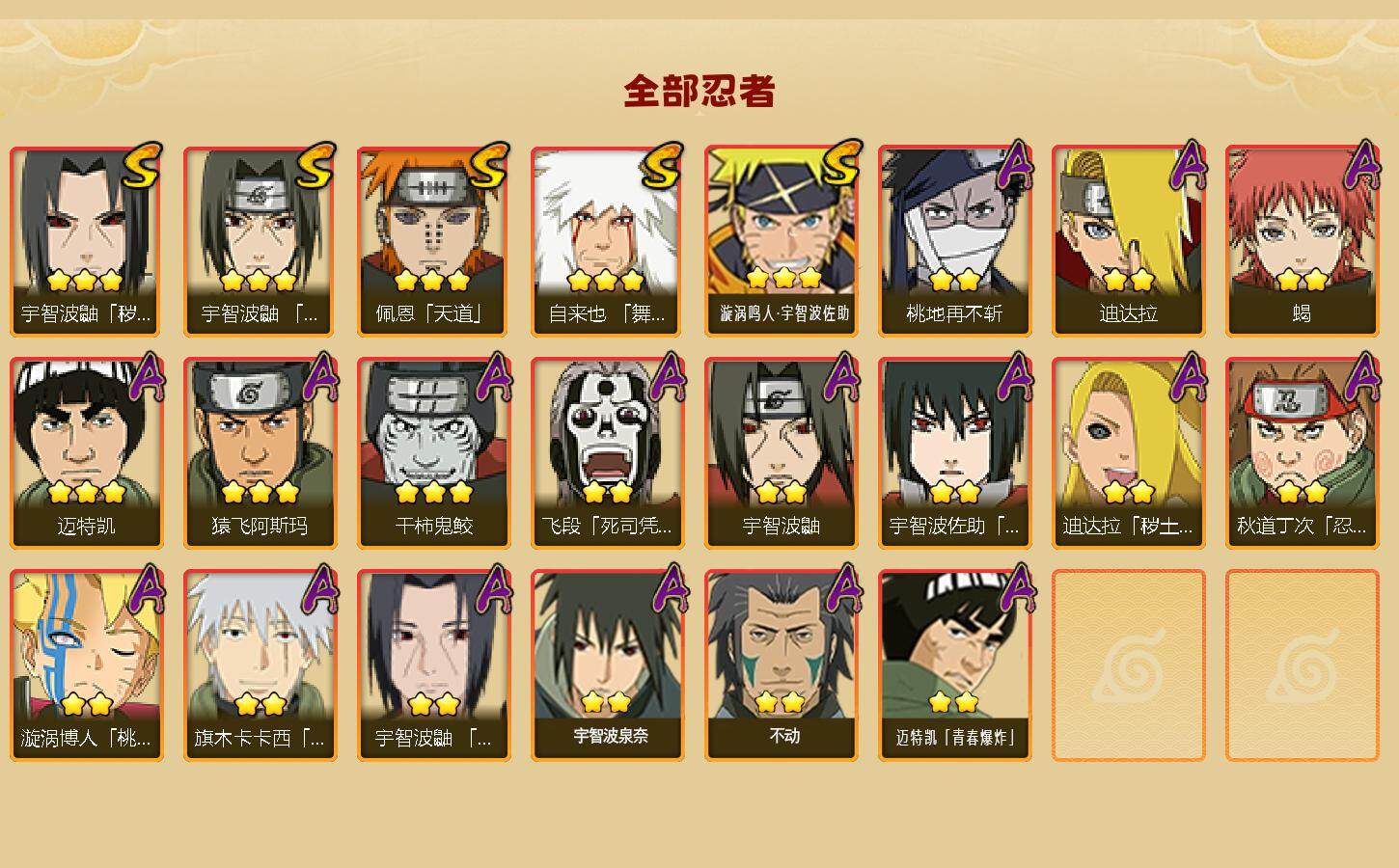The height and width of the screenshot is (868, 1399).
Task: Open the 猿飞阿斯玛 ninja card
Action: (260, 453)
